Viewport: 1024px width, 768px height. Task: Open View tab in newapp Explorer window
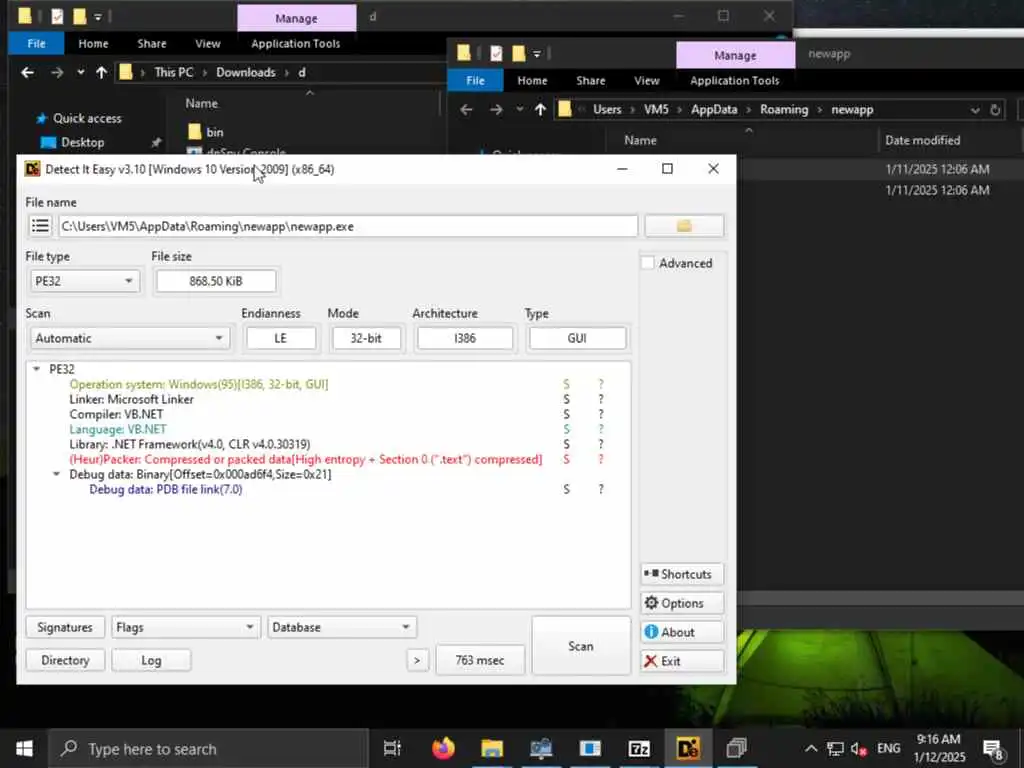tap(647, 80)
